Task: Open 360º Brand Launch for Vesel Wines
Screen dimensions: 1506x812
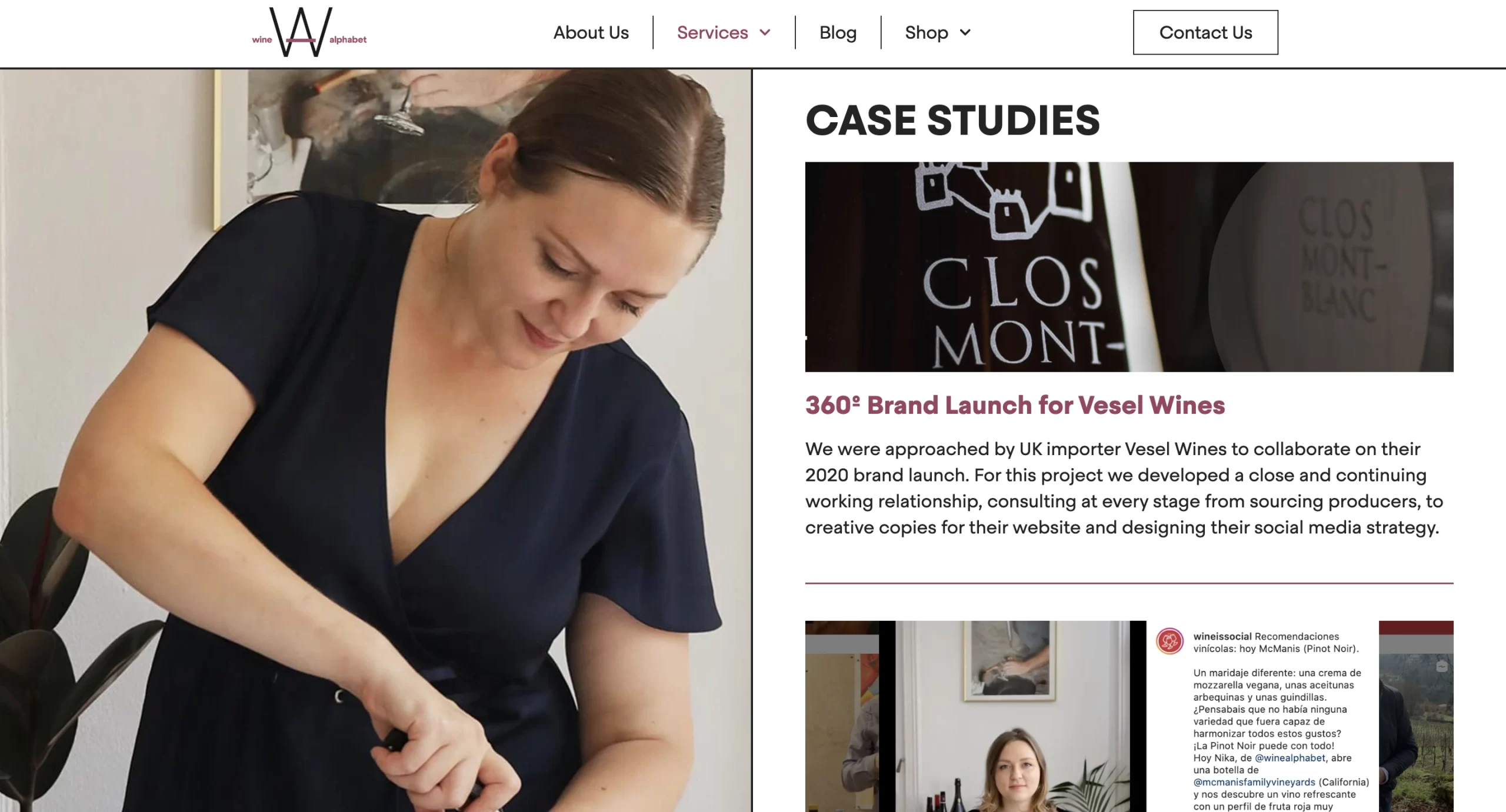Action: point(1015,405)
